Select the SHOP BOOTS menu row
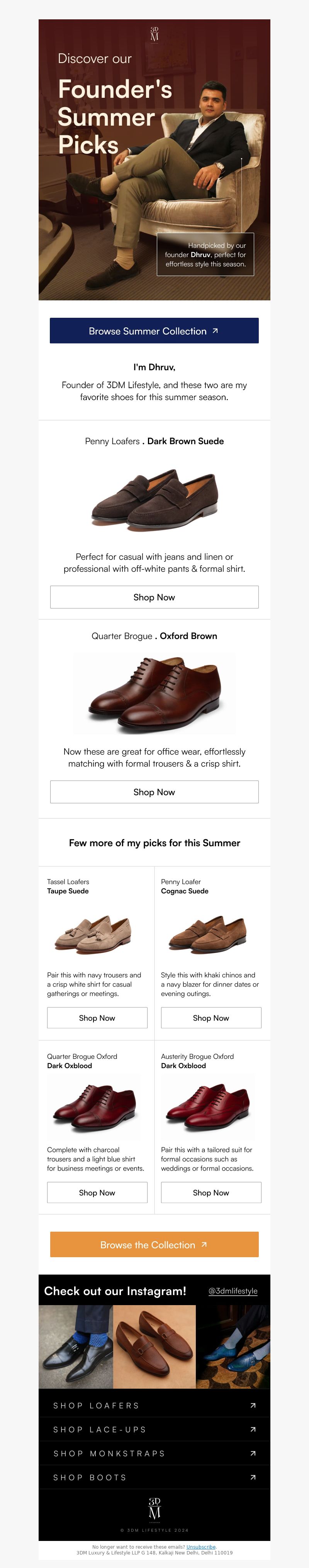 (x=154, y=1477)
